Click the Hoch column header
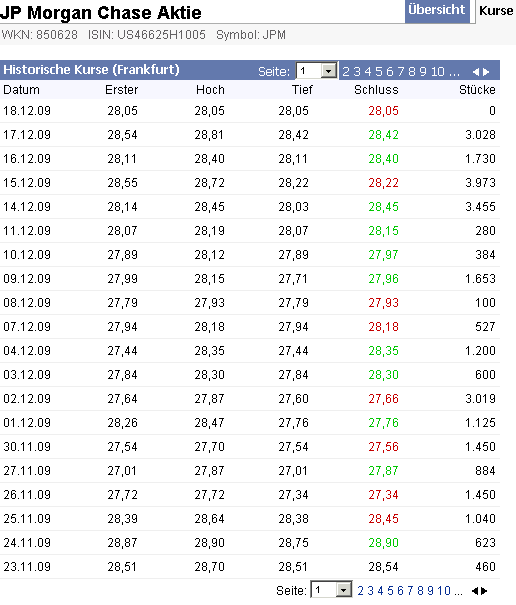Viewport: 516px width, 605px height. [x=210, y=90]
